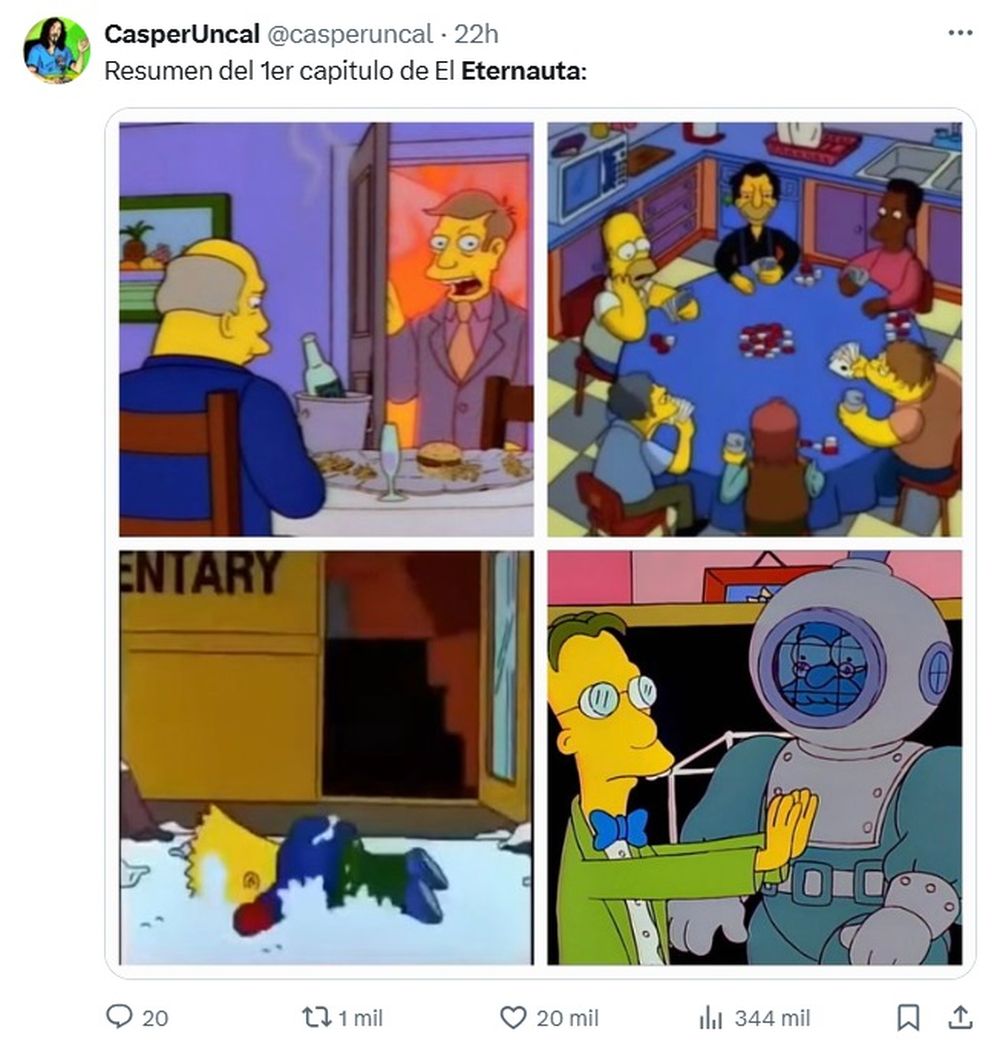
Task: Like the tweet with heart icon
Action: (513, 1017)
